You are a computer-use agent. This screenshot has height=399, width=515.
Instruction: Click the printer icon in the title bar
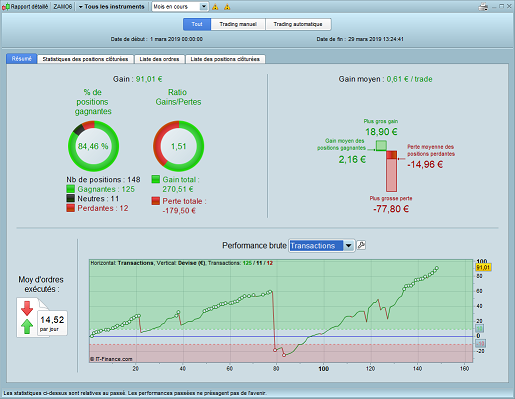tap(483, 6)
